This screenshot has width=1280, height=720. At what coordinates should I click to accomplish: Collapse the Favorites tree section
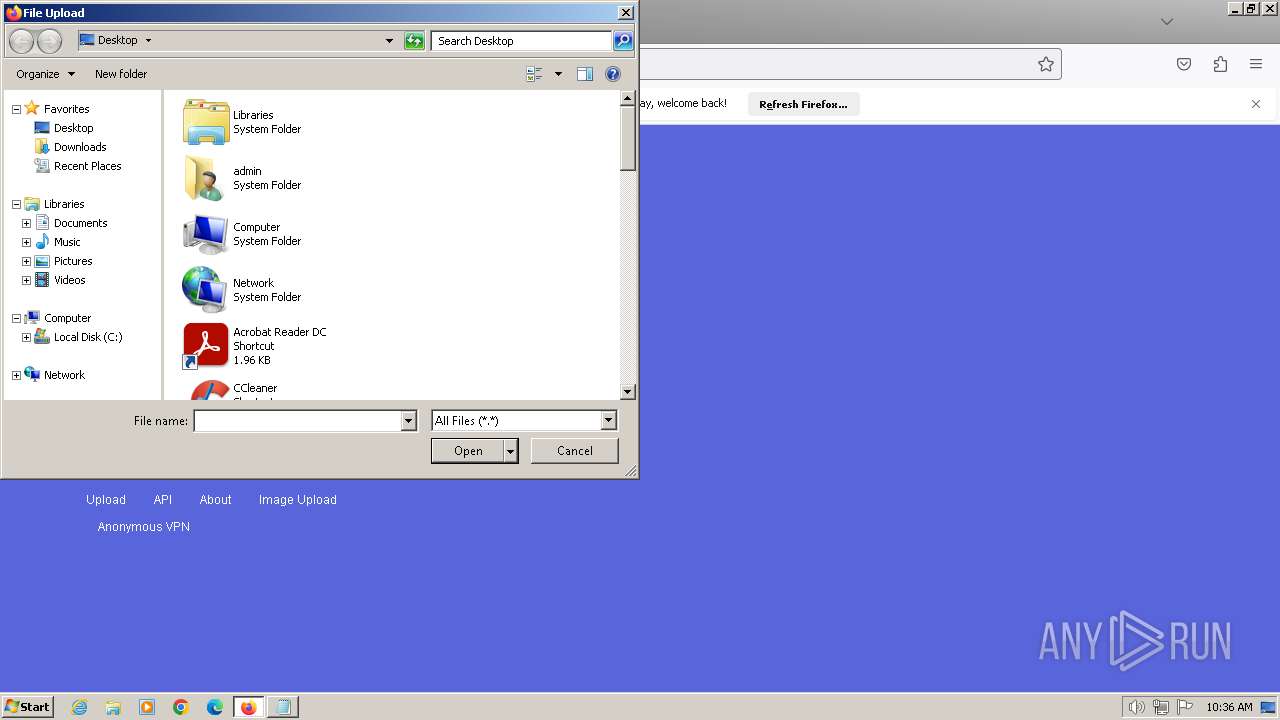click(16, 109)
